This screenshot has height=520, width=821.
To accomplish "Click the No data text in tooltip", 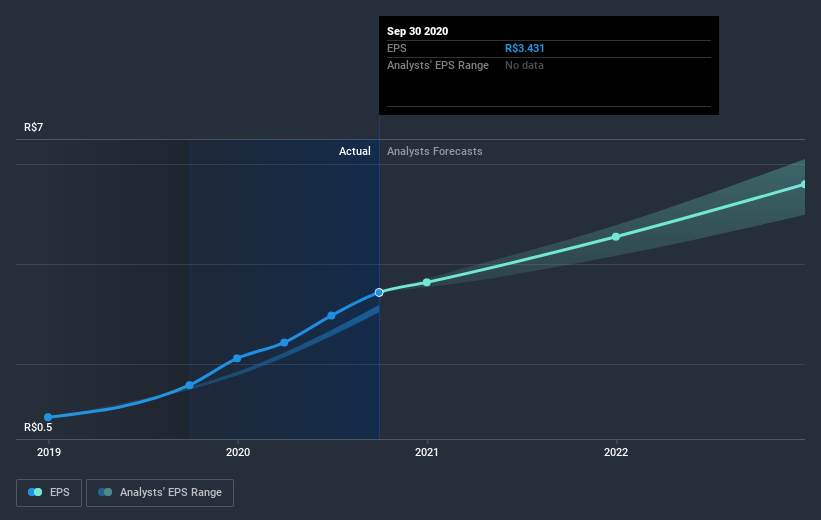I will 524,65.
